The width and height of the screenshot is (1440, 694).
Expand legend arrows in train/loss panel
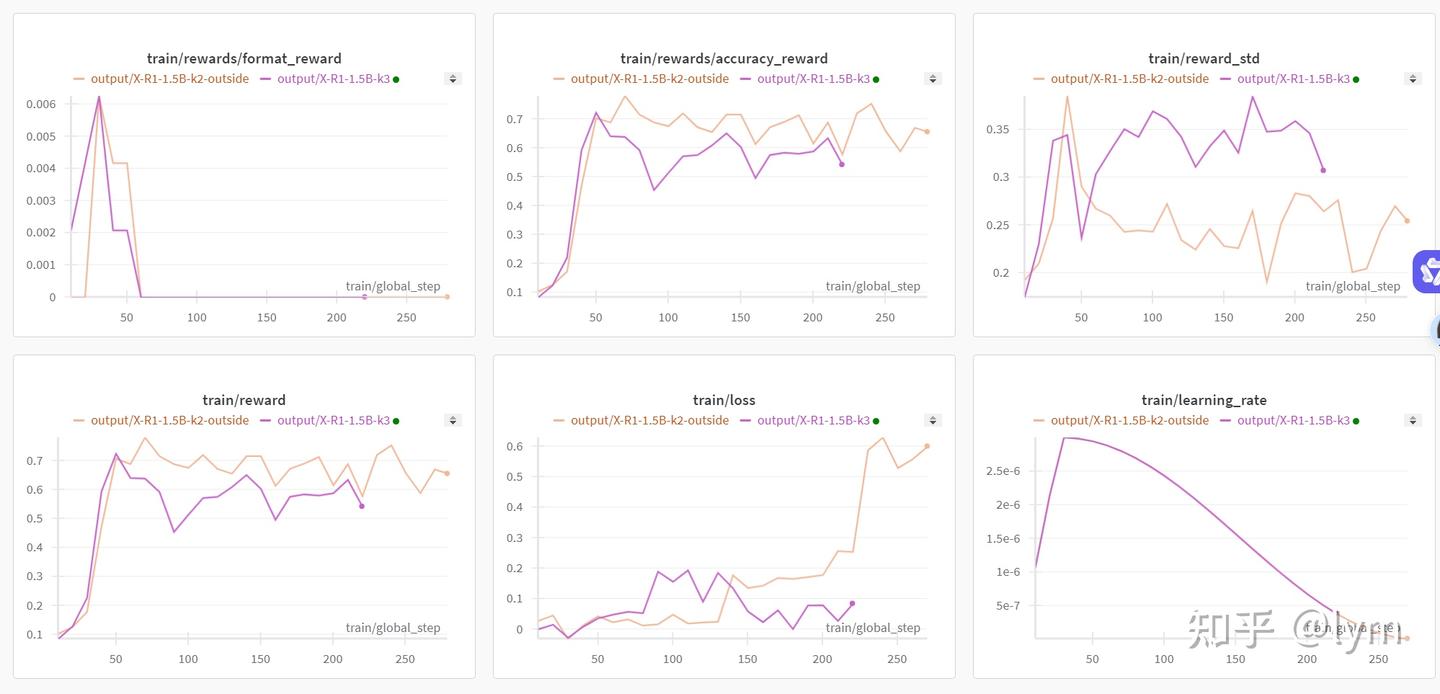click(933, 421)
